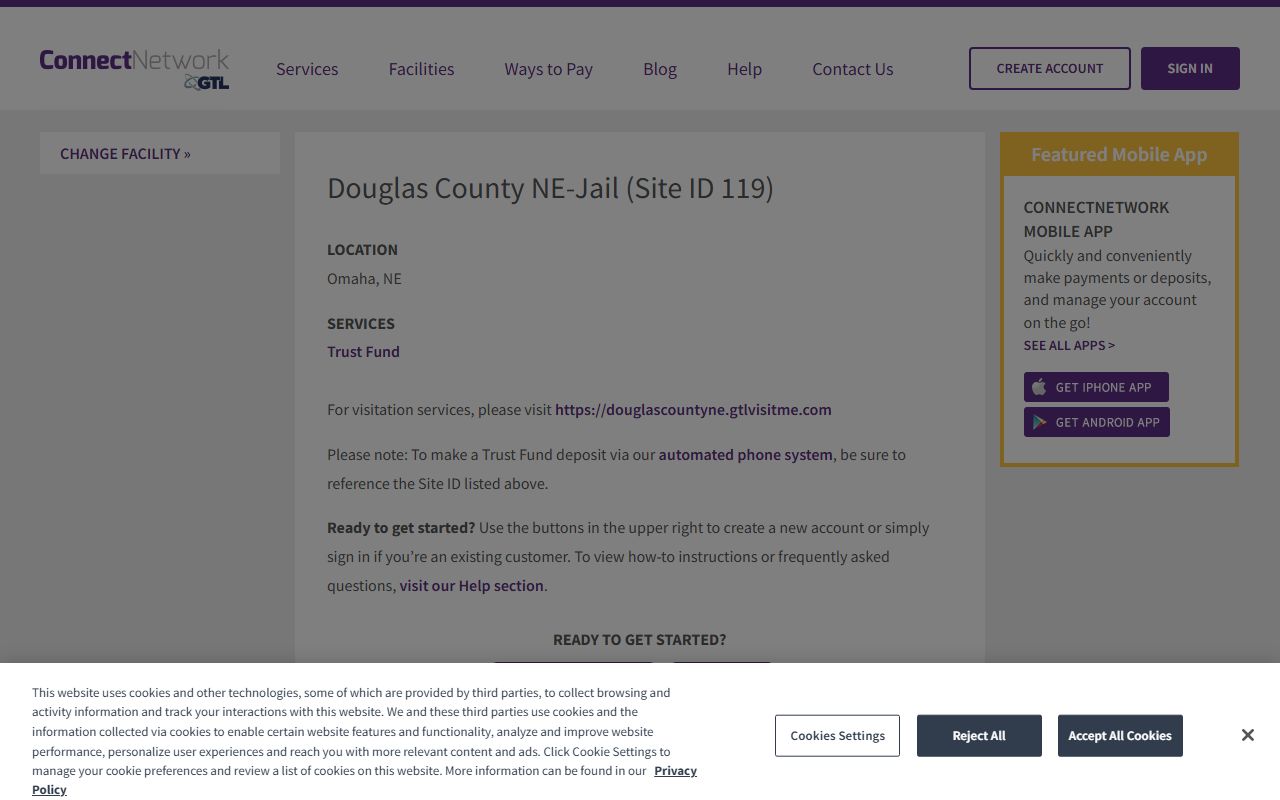
Task: Click Get iPhone App button text
Action: 1104,387
